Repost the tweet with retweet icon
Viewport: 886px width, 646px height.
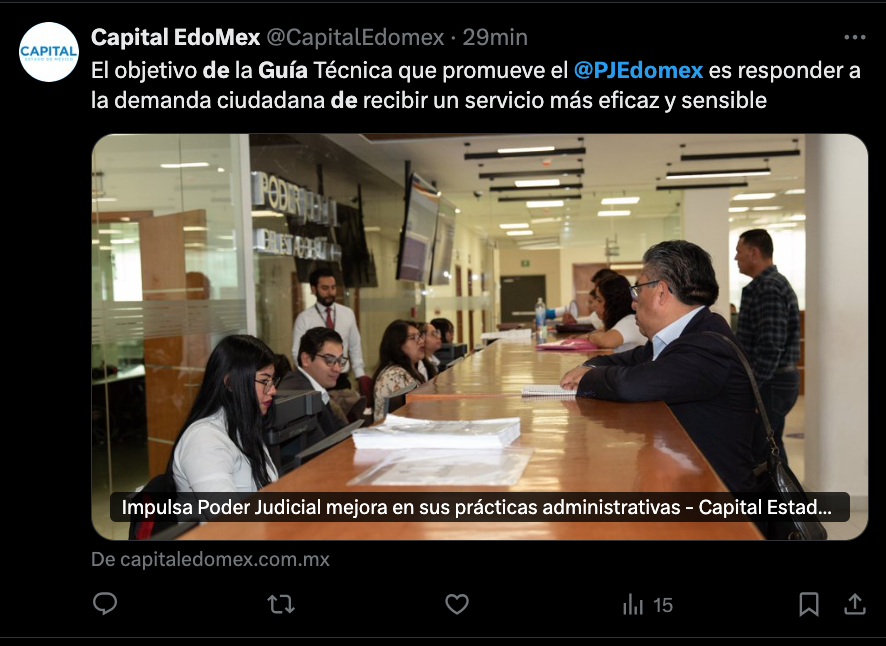pos(281,604)
